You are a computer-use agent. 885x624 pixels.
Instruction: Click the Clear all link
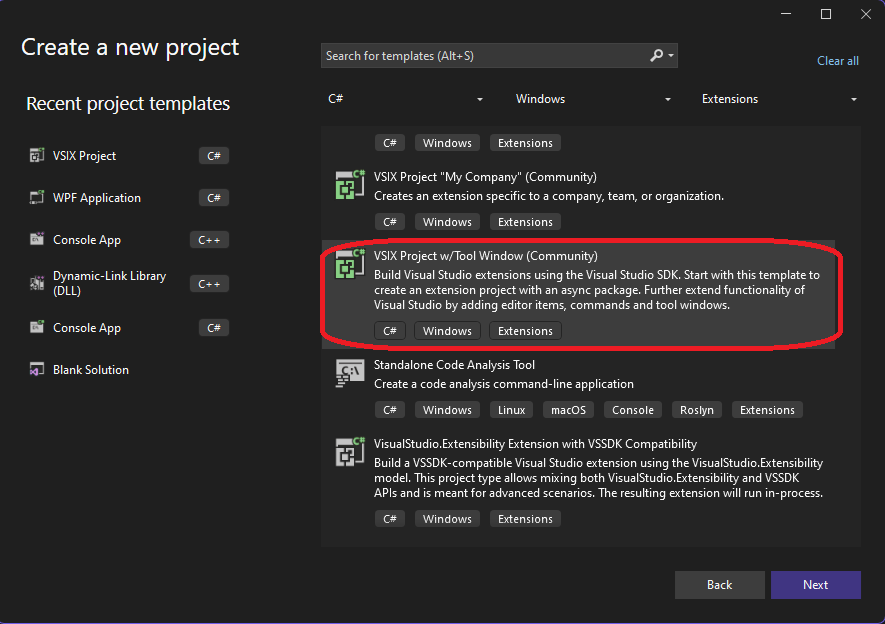click(x=837, y=60)
